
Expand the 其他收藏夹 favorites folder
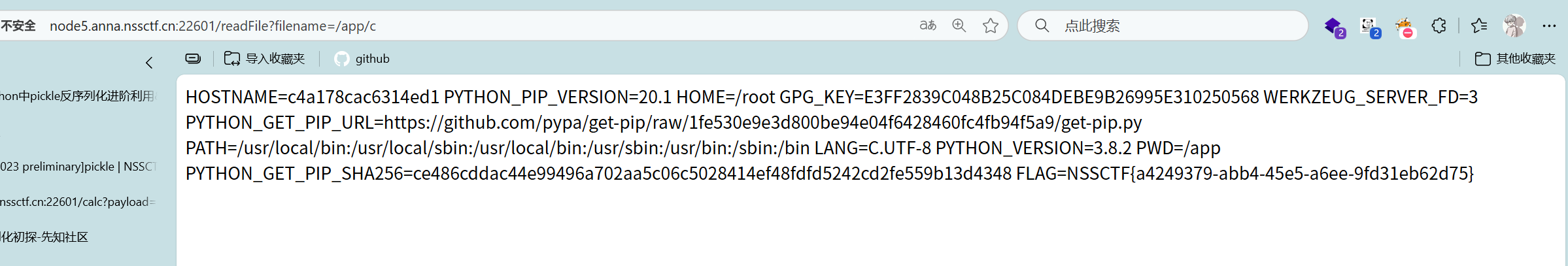click(x=1514, y=59)
